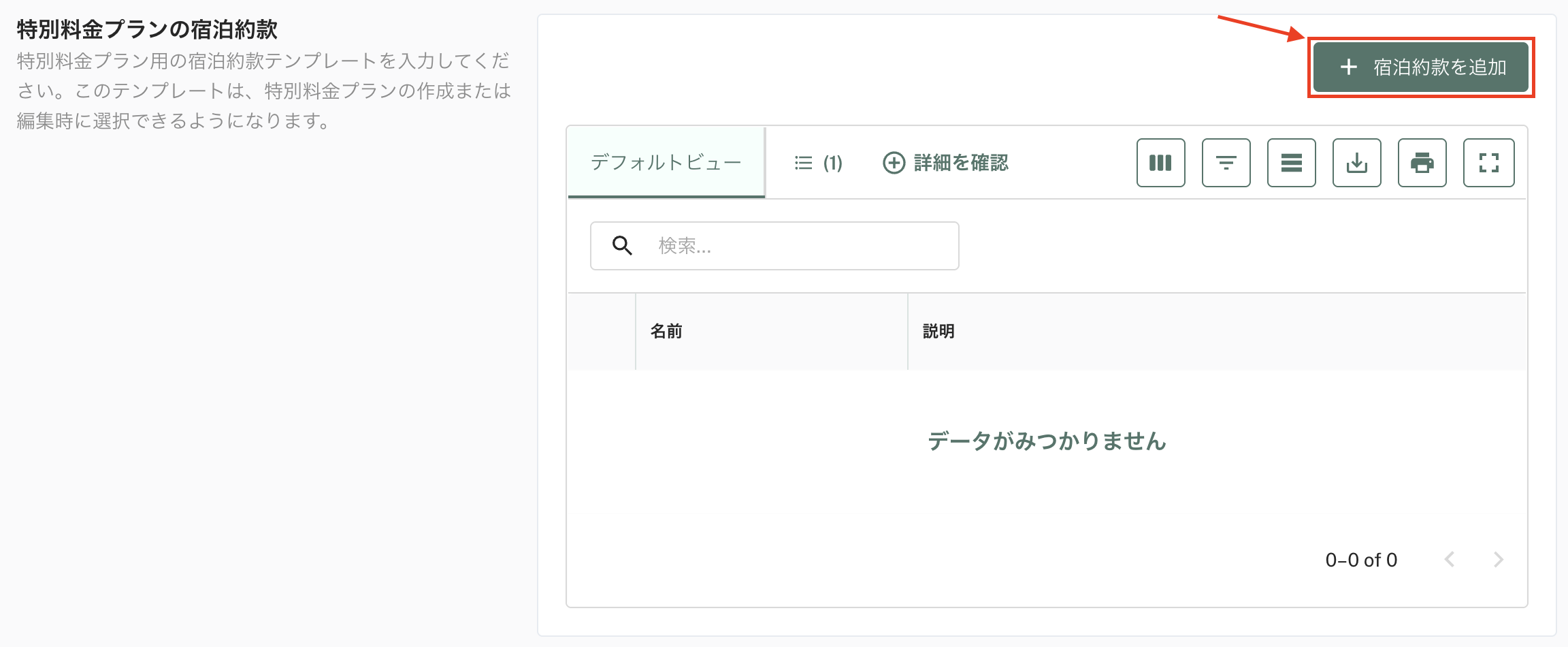Click the 特別料金プランの宿泊約款 heading
This screenshot has width=1568, height=647.
147,29
